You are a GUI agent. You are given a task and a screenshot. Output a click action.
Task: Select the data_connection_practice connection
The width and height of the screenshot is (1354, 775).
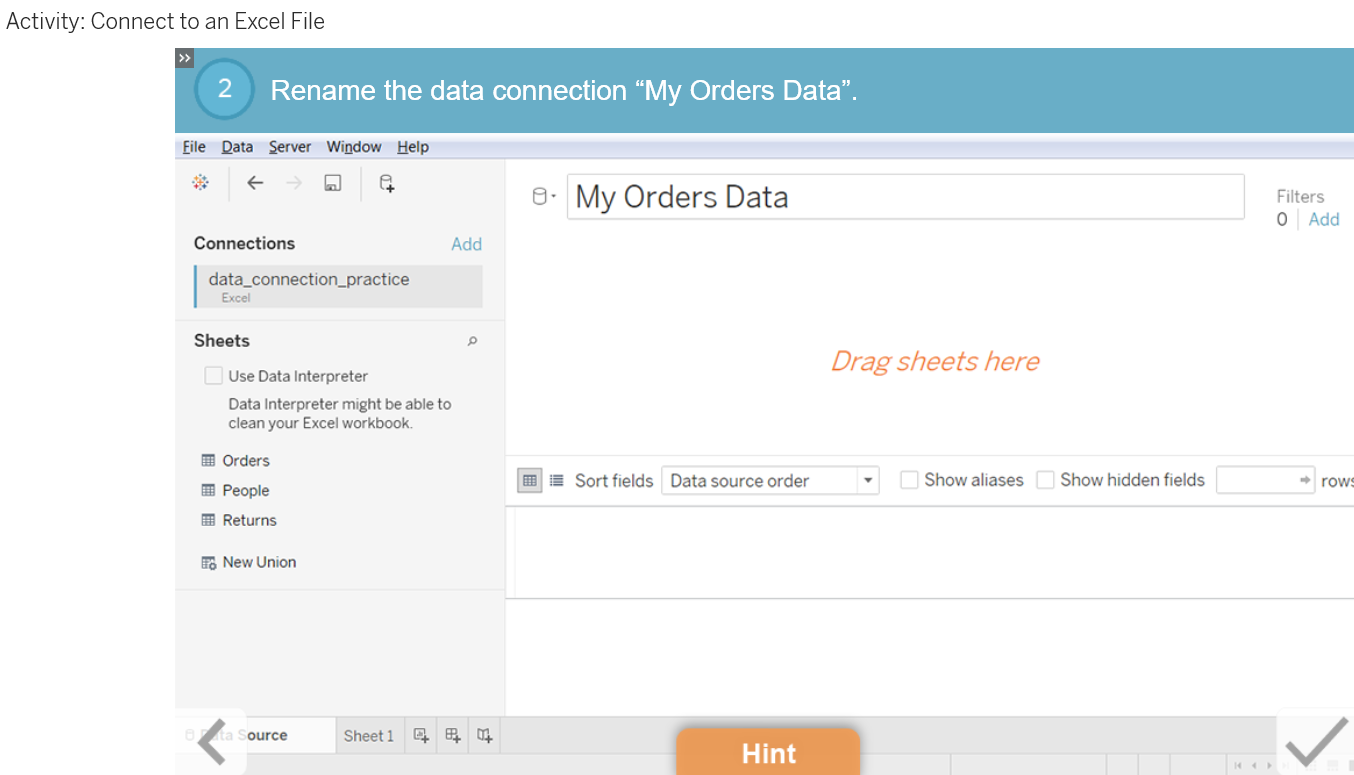pos(338,286)
